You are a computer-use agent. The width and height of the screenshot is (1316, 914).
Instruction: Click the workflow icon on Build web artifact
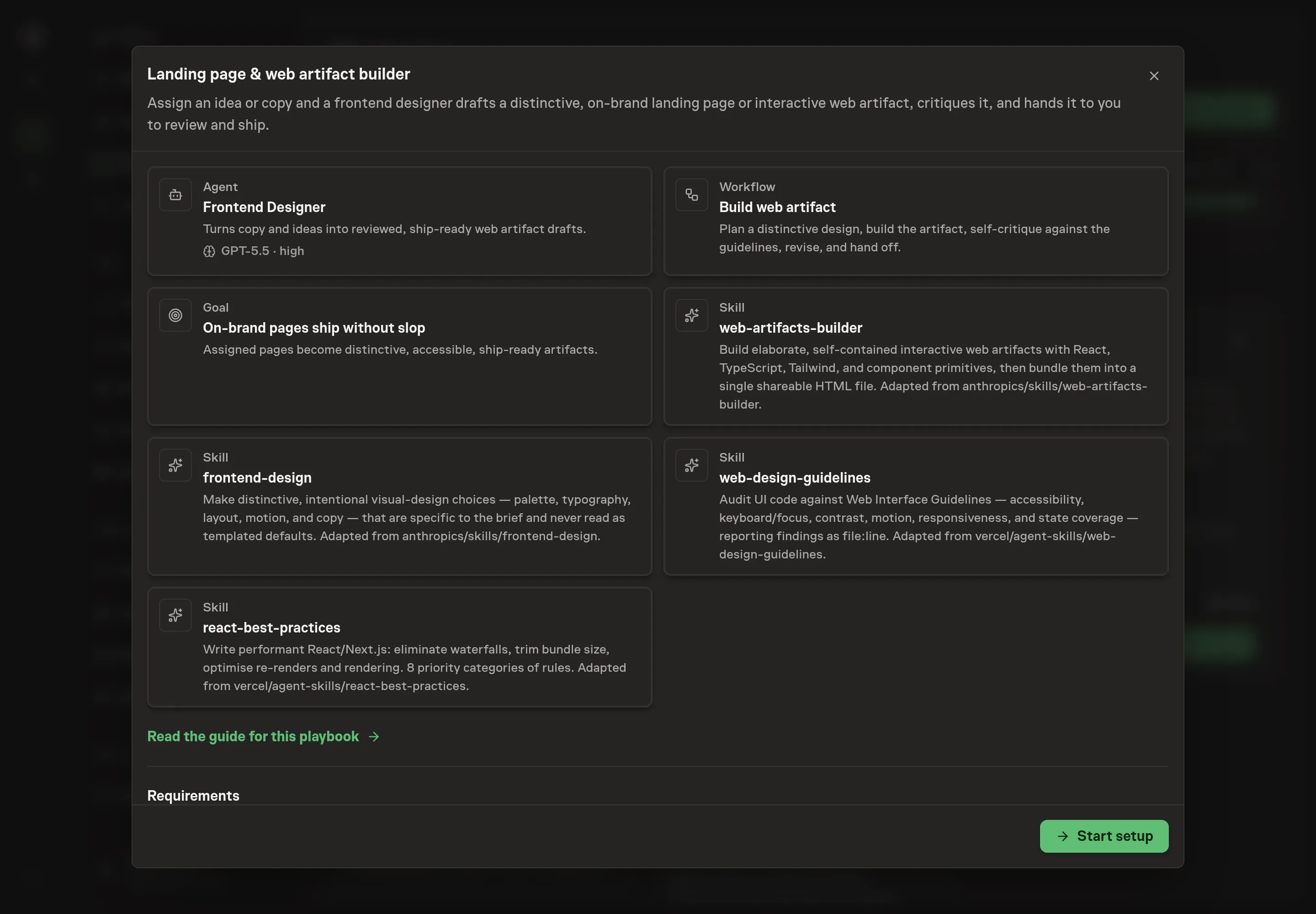tap(691, 195)
